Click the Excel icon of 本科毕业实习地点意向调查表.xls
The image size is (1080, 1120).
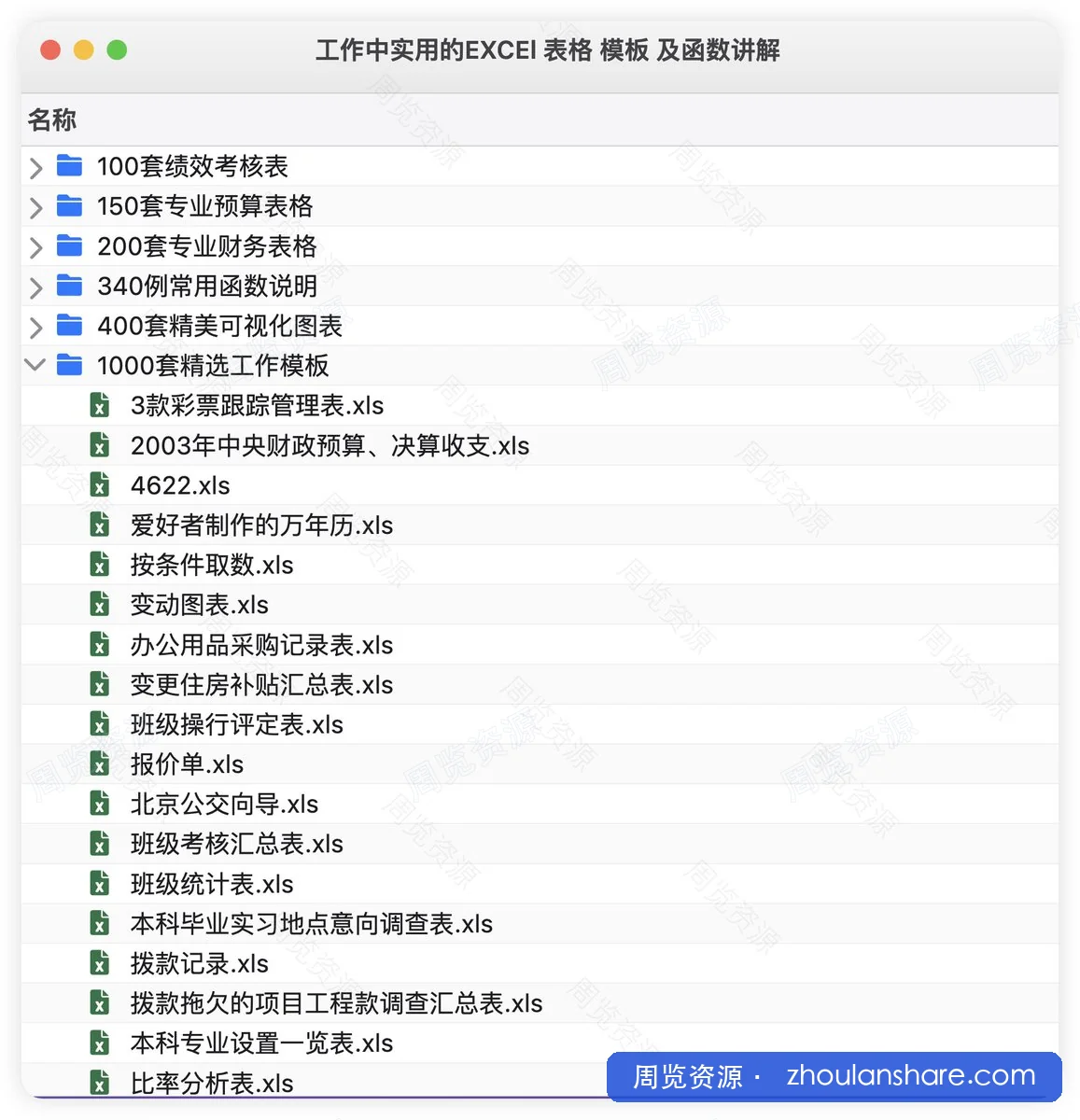click(x=99, y=923)
